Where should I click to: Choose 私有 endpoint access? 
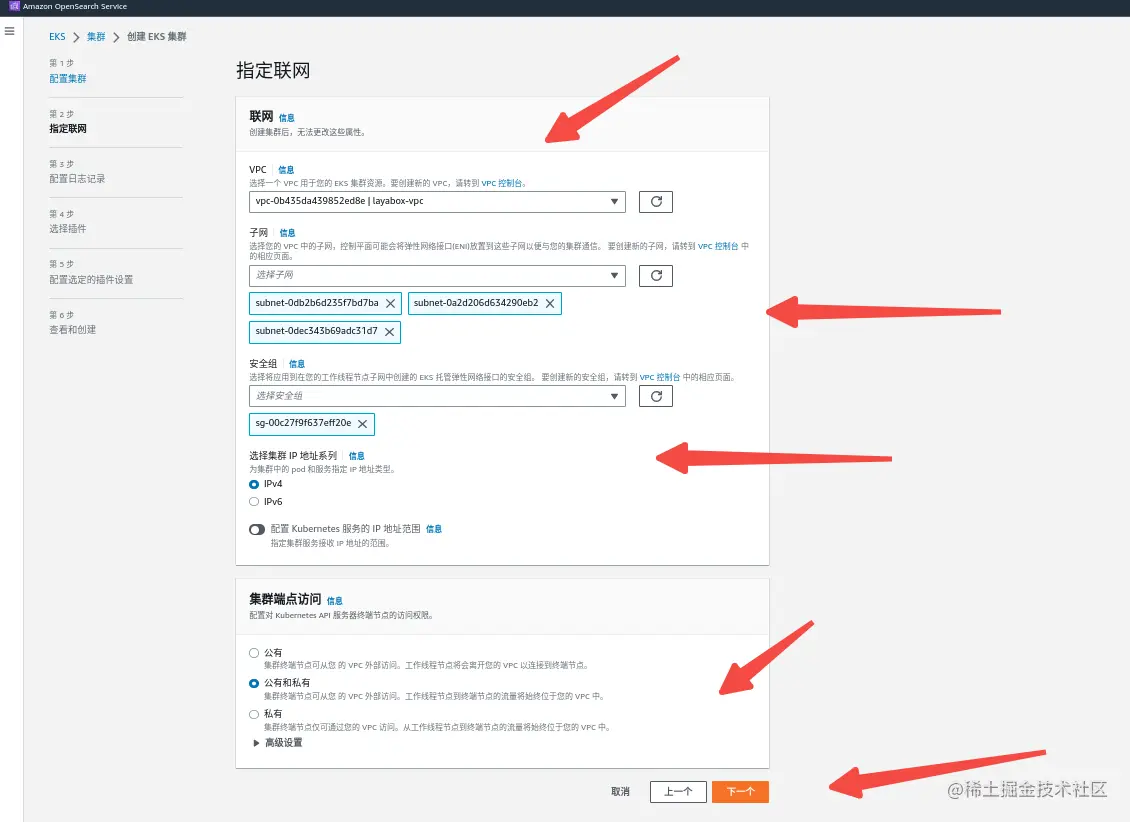(254, 714)
